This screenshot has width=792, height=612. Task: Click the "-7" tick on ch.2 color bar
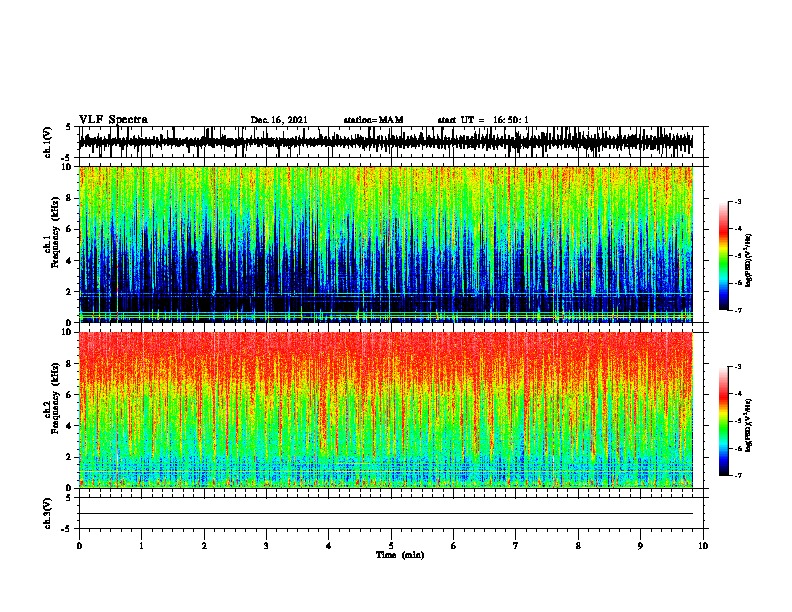click(737, 476)
